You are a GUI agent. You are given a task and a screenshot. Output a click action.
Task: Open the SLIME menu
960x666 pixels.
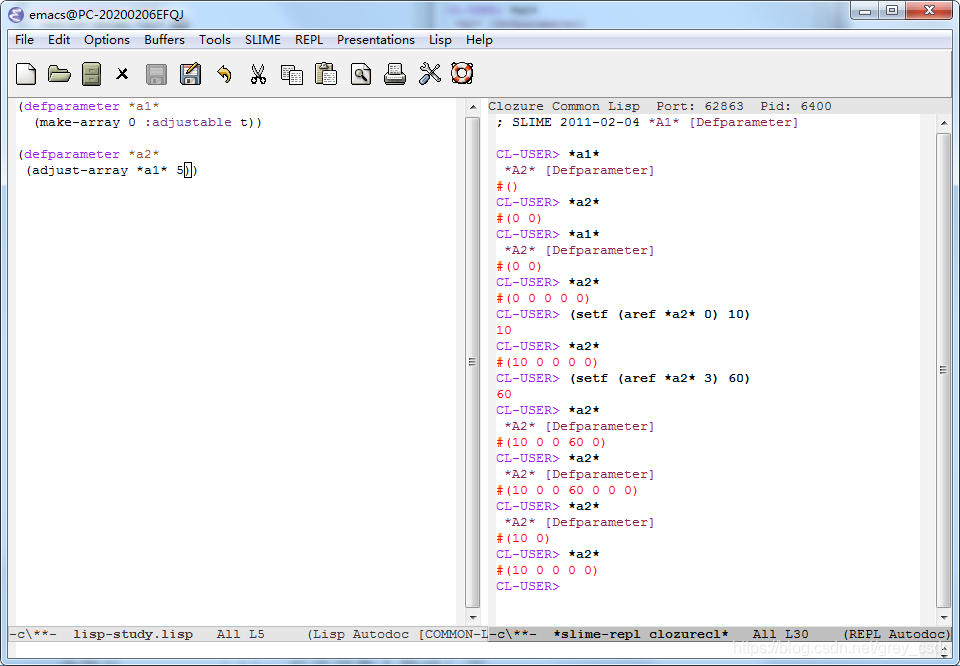tap(262, 40)
